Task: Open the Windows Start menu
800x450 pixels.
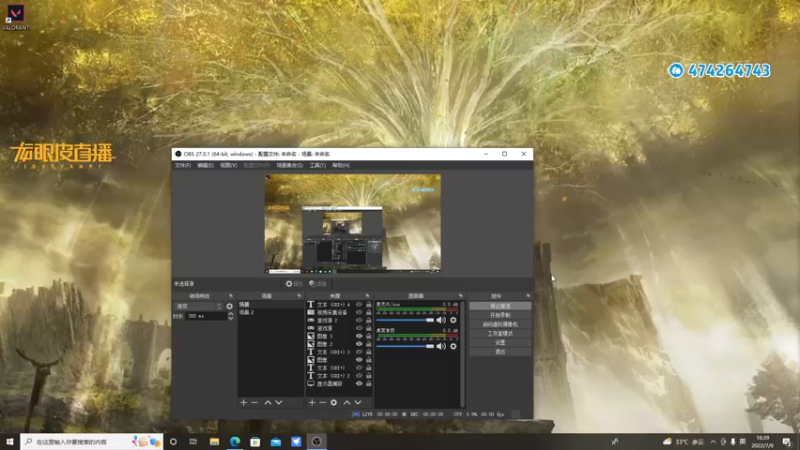Action: point(10,441)
